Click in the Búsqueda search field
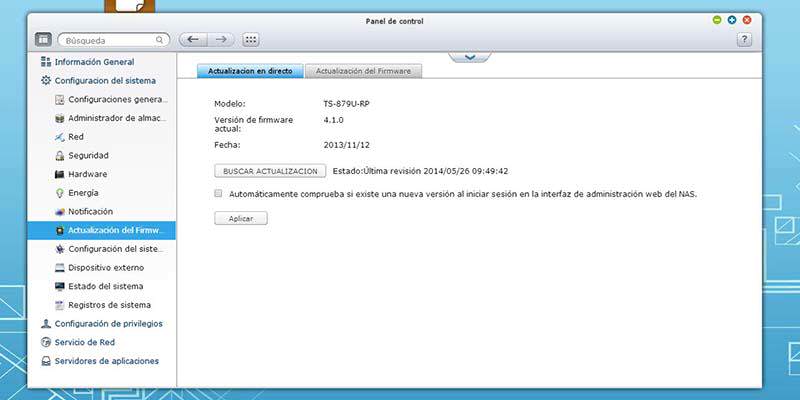 [x=114, y=40]
